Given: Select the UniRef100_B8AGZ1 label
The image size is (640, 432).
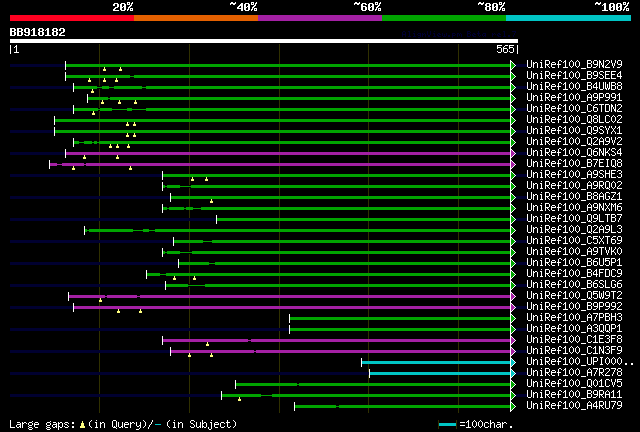Looking at the screenshot, I should point(574,196).
